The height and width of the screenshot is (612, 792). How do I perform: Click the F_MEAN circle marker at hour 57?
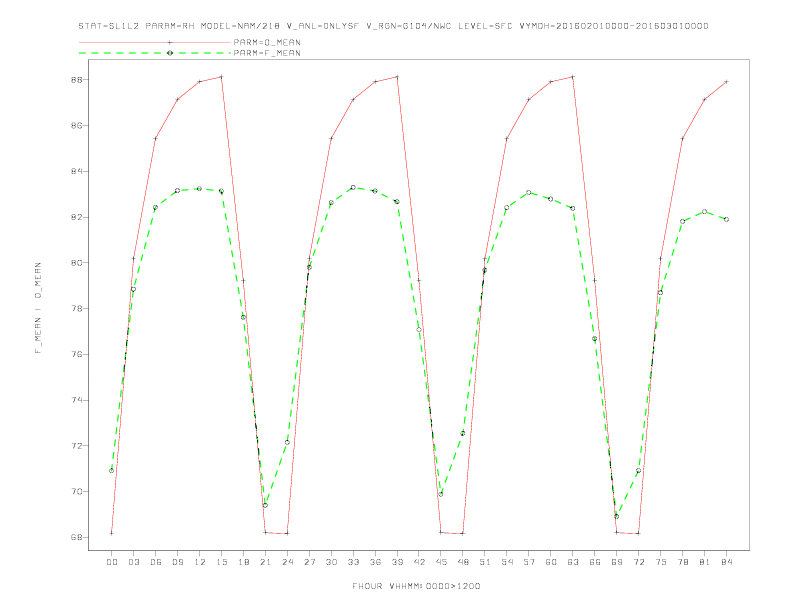coord(529,192)
